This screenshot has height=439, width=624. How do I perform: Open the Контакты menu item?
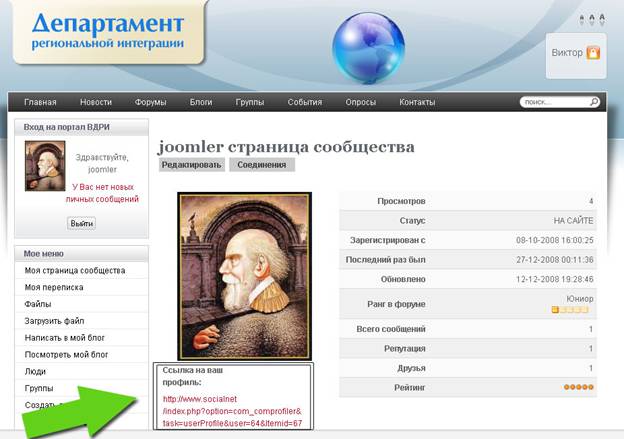pyautogui.click(x=417, y=102)
